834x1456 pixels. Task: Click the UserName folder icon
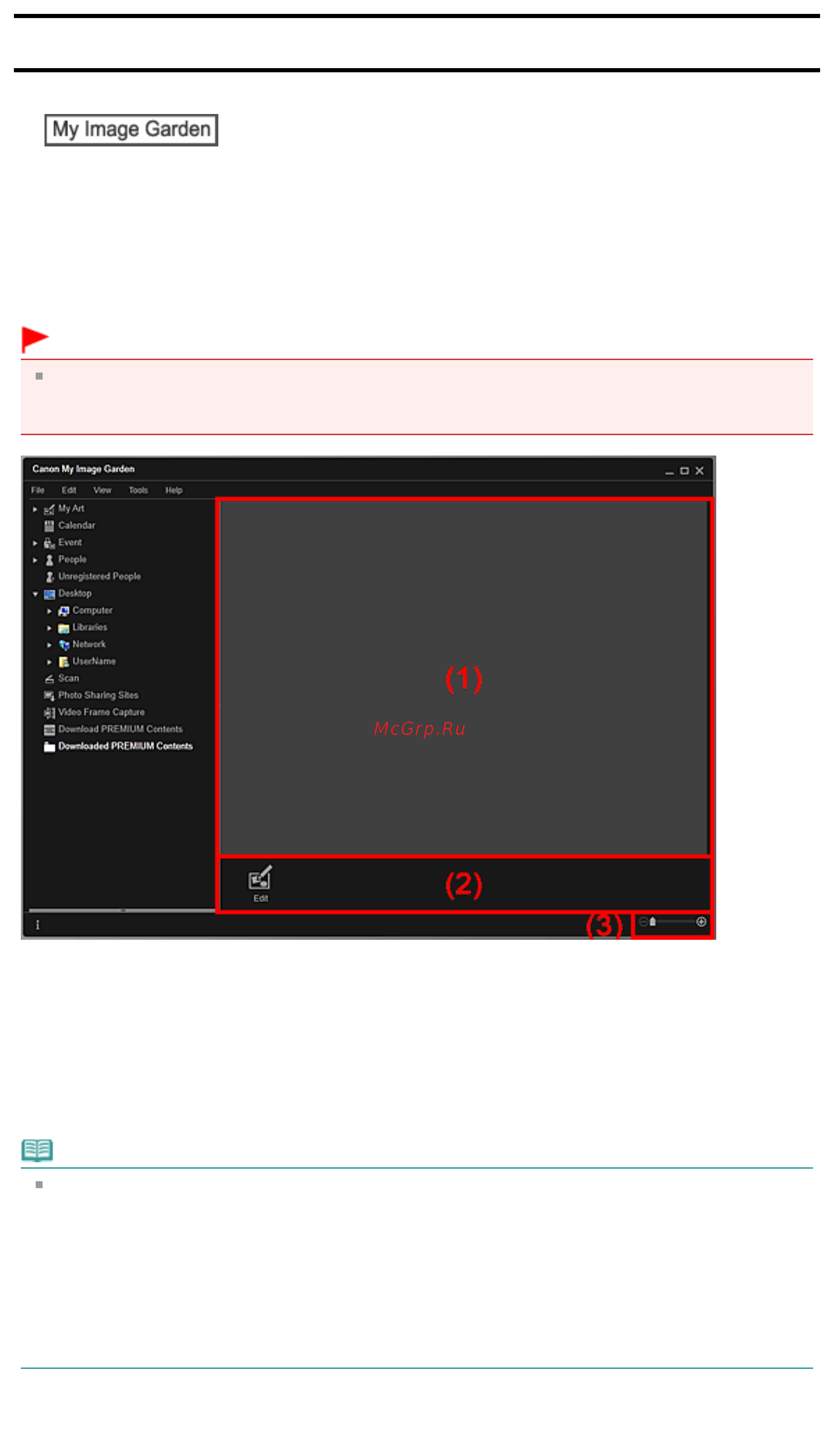(x=64, y=662)
